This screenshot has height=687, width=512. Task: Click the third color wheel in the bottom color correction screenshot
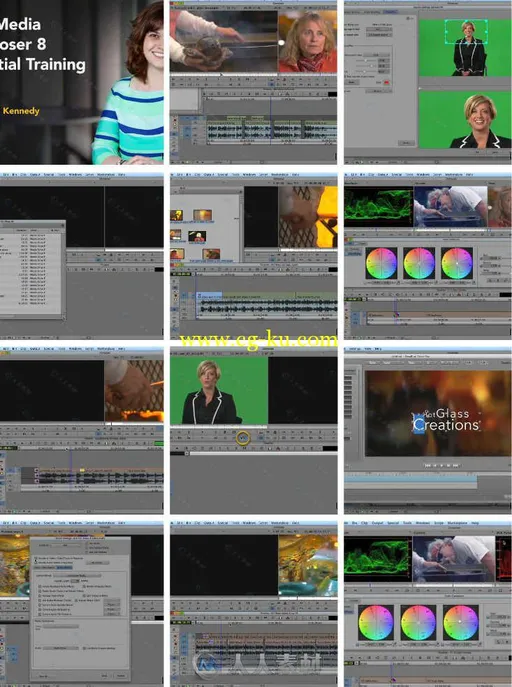click(x=460, y=622)
